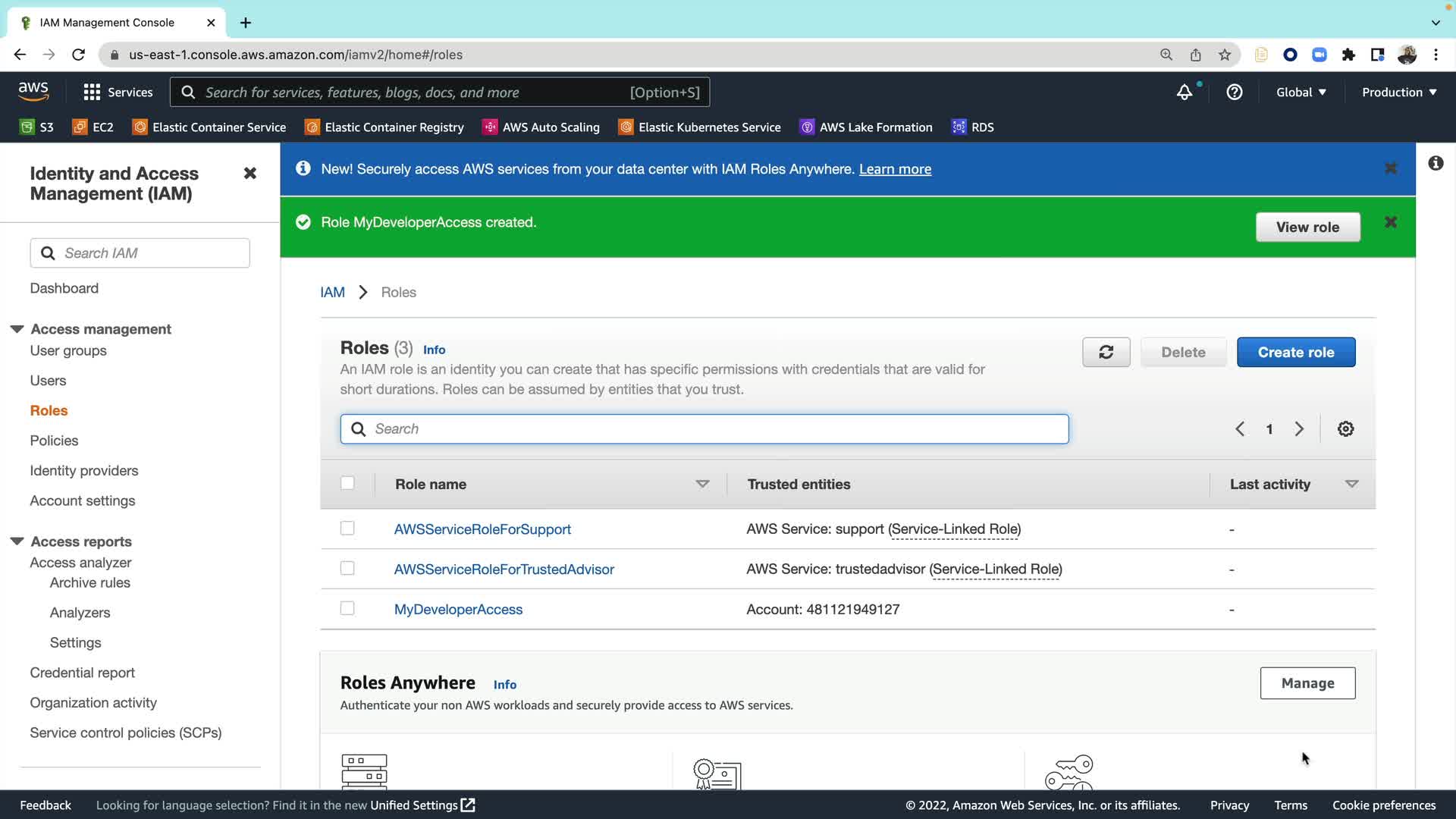Image resolution: width=1456 pixels, height=819 pixels.
Task: Toggle the select all roles checkbox
Action: [347, 483]
